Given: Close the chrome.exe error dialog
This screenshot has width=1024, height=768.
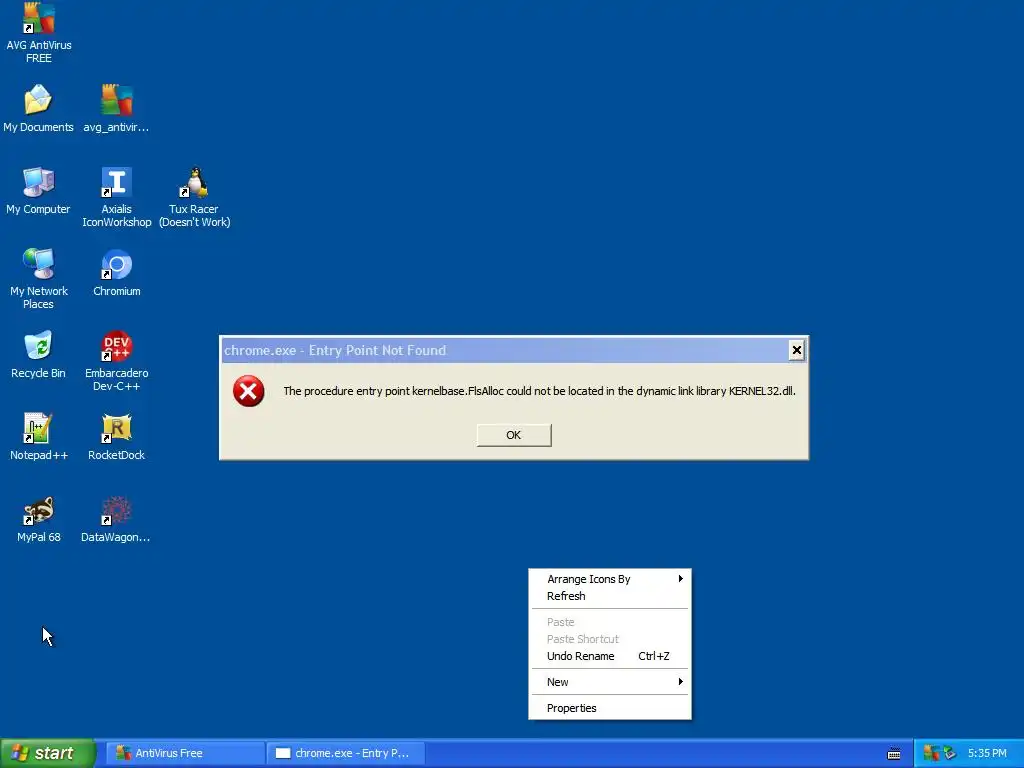Looking at the screenshot, I should [x=797, y=351].
